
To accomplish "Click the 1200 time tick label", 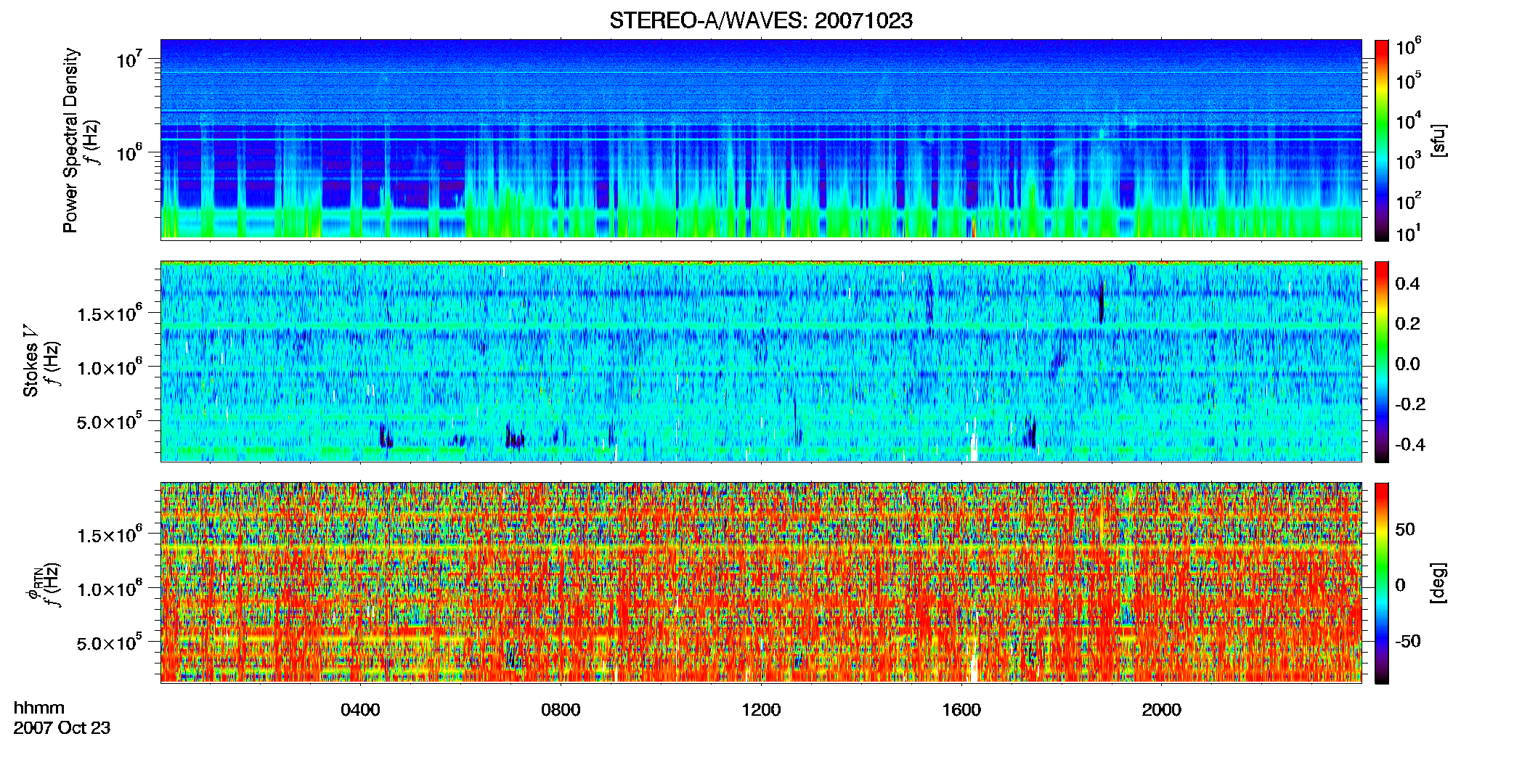I will (x=761, y=710).
